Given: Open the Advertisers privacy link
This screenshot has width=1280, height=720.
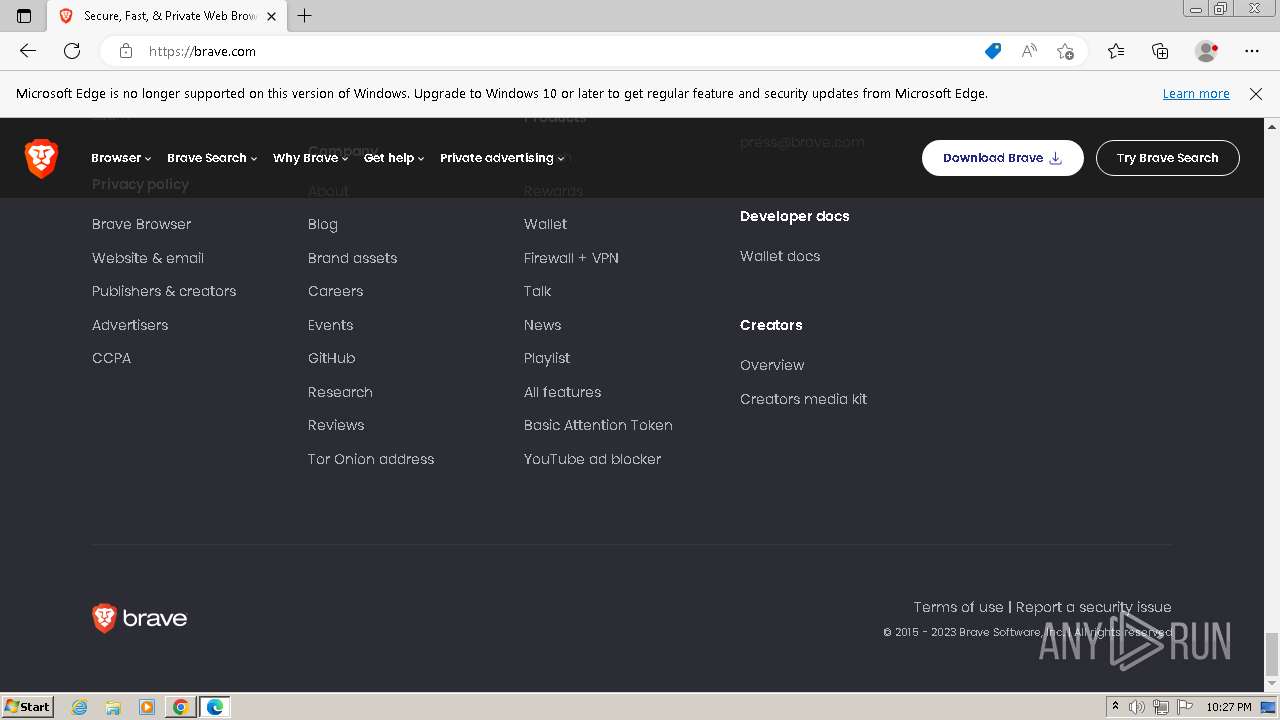Looking at the screenshot, I should [130, 325].
